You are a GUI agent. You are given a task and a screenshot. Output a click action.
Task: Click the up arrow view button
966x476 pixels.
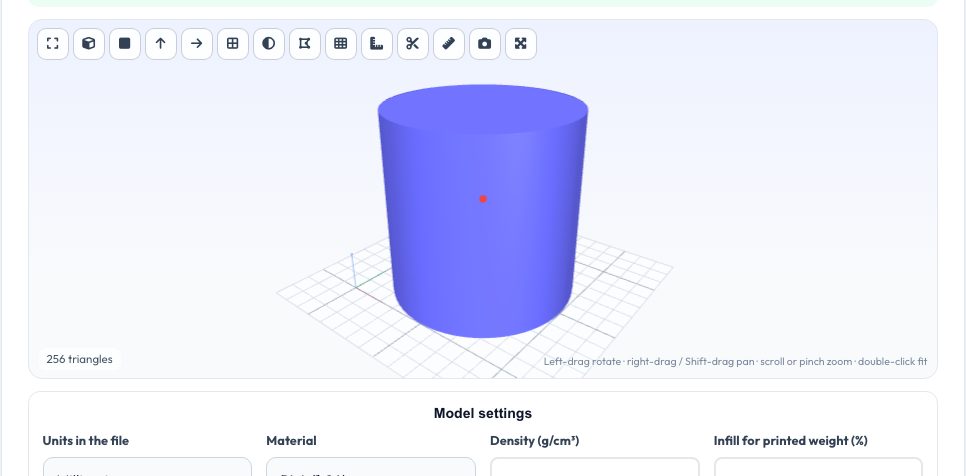161,44
